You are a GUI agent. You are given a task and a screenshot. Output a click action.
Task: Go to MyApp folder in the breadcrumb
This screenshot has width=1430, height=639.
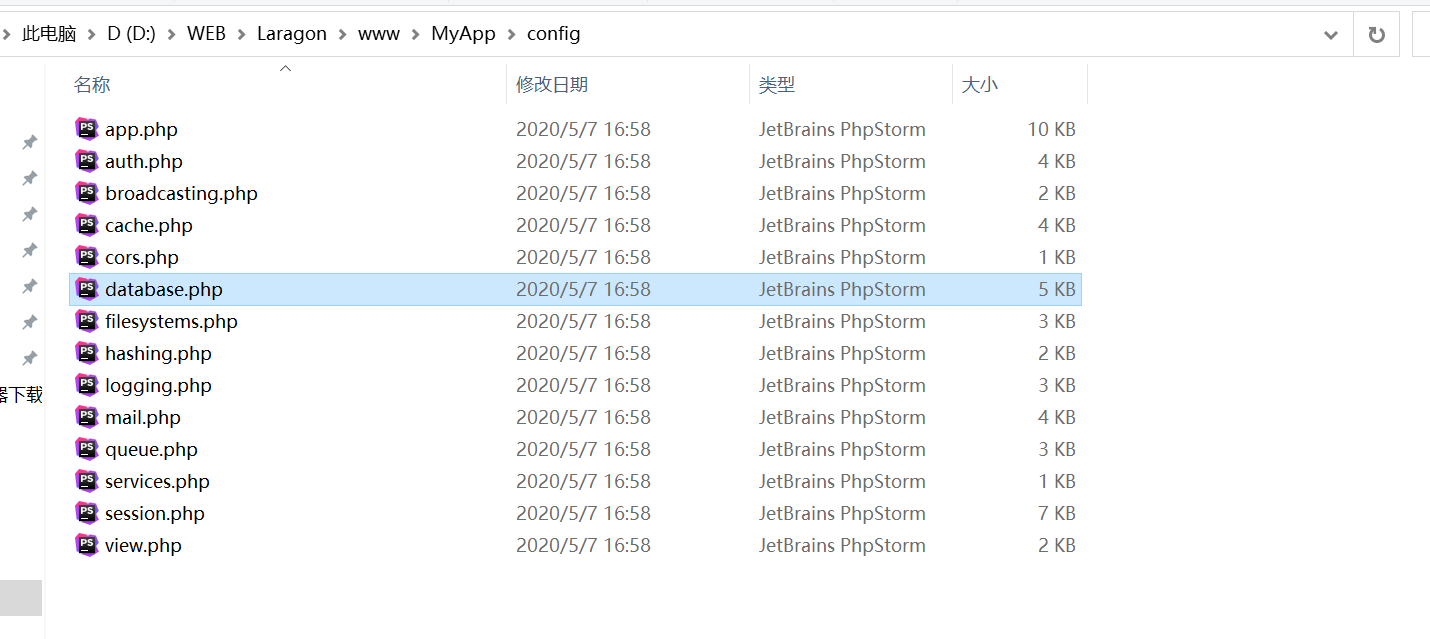[464, 34]
